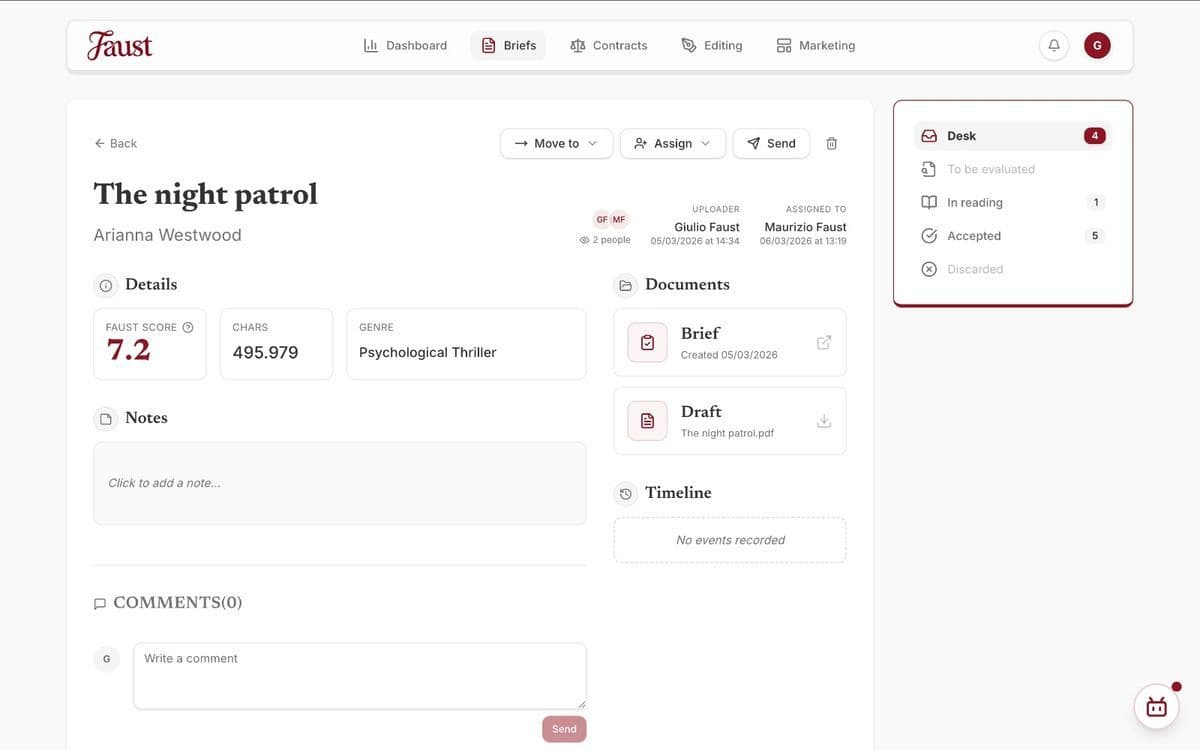The height and width of the screenshot is (750, 1200).
Task: Download the Draft PDF file
Action: click(x=824, y=421)
